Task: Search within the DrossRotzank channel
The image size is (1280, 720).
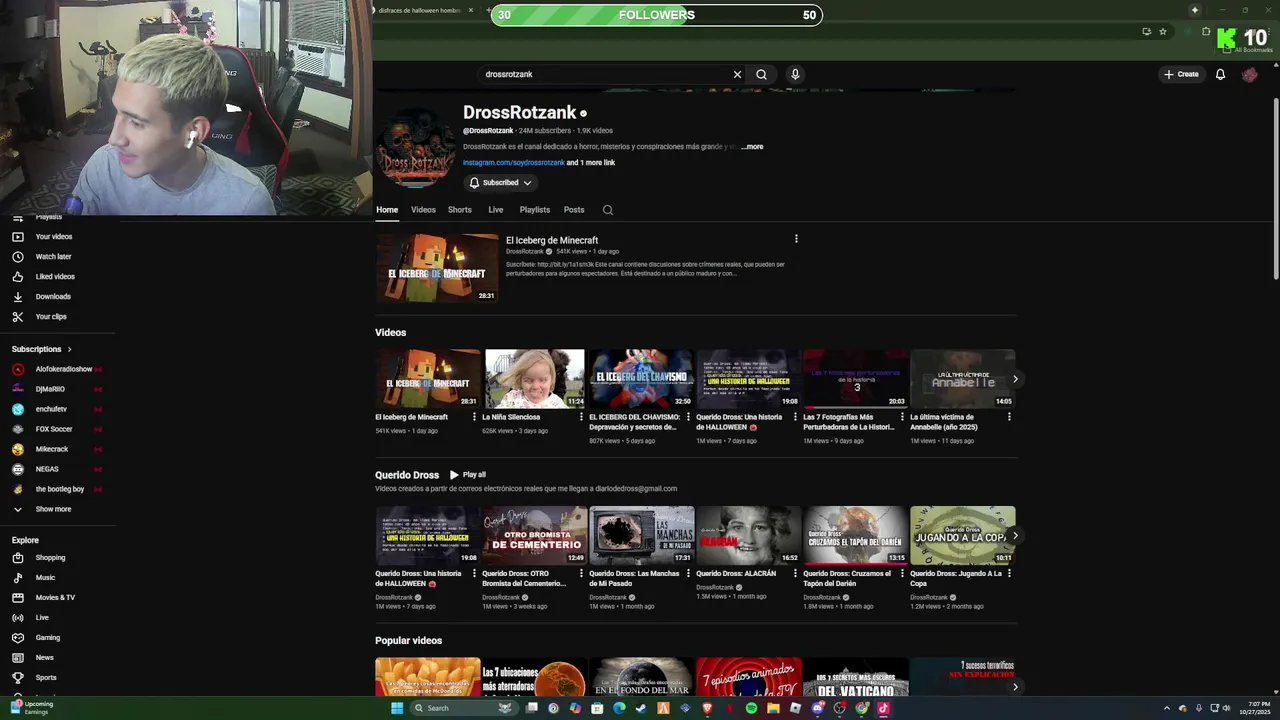Action: point(607,210)
